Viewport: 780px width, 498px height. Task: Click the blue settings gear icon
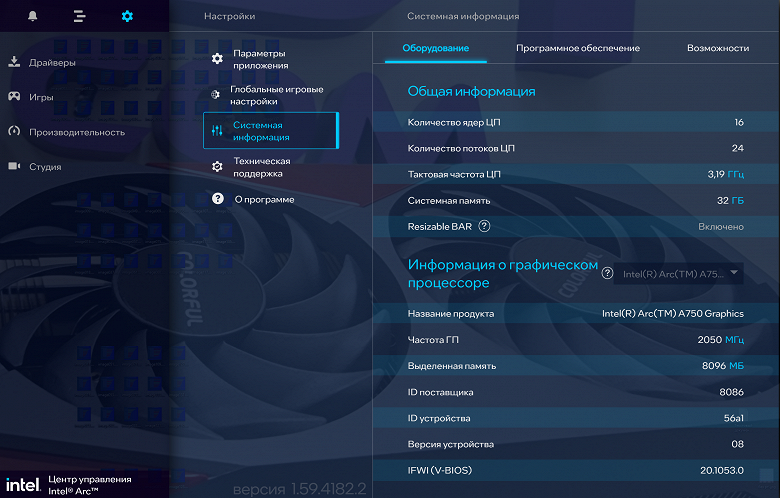(127, 16)
